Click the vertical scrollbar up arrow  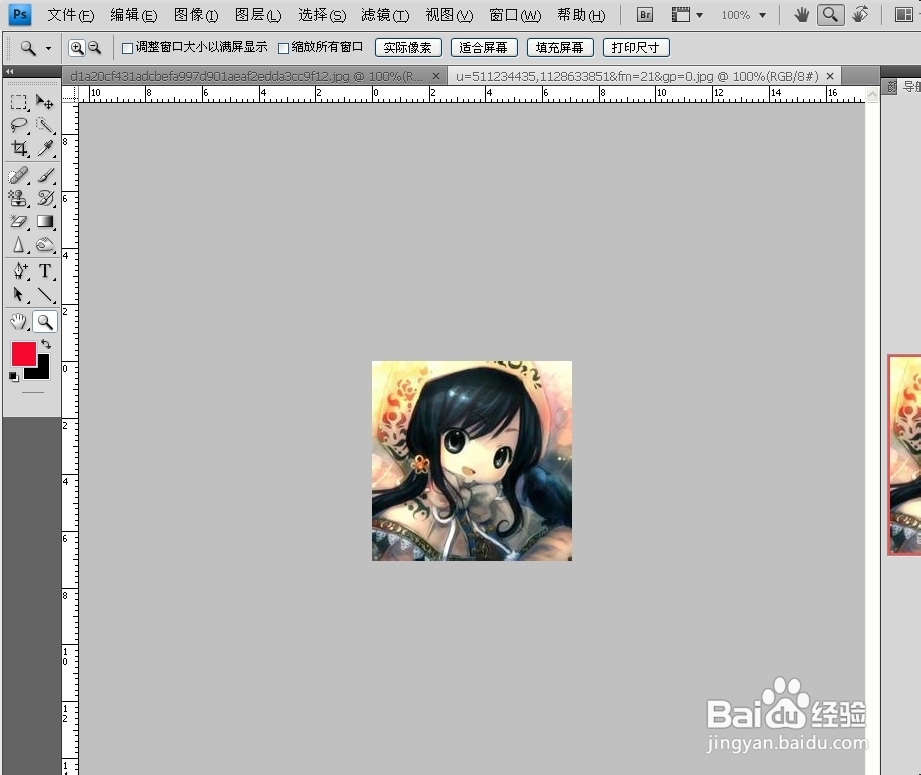click(872, 95)
